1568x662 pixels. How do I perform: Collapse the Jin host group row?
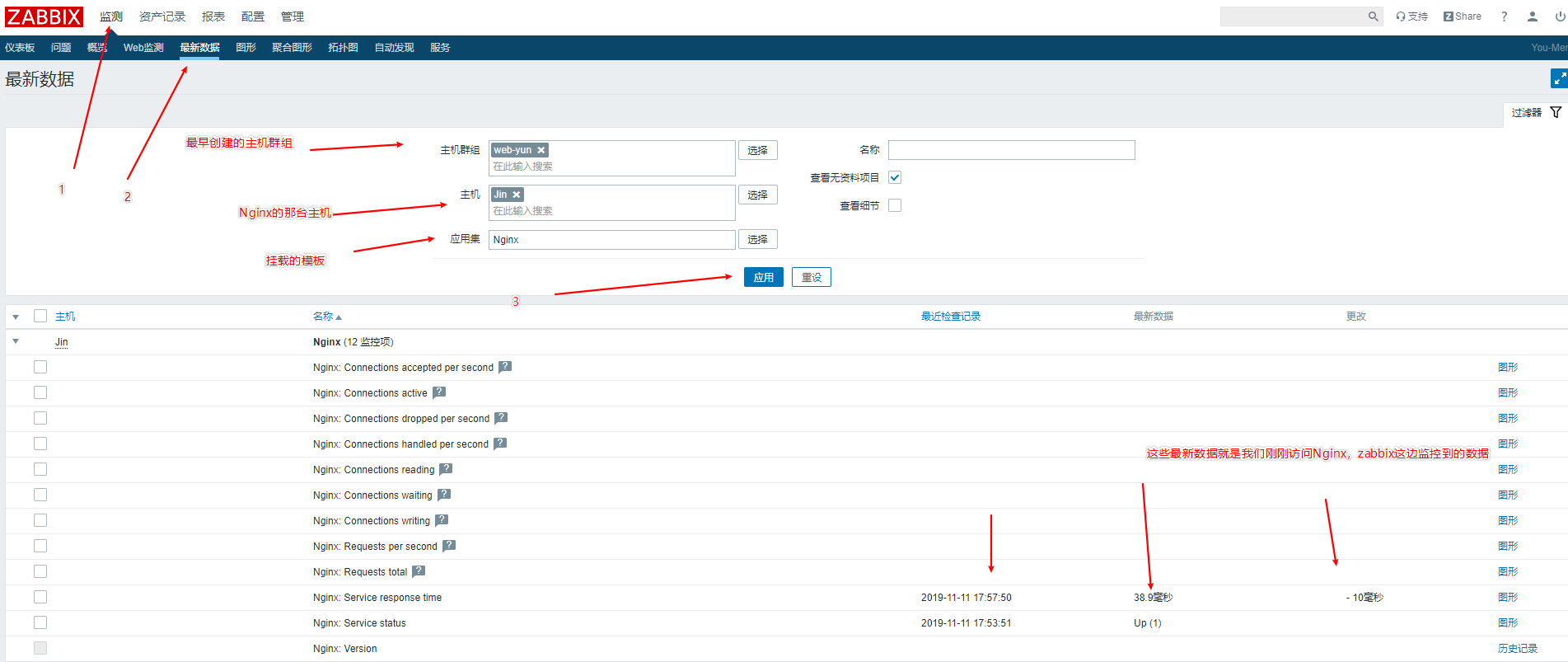coord(16,341)
